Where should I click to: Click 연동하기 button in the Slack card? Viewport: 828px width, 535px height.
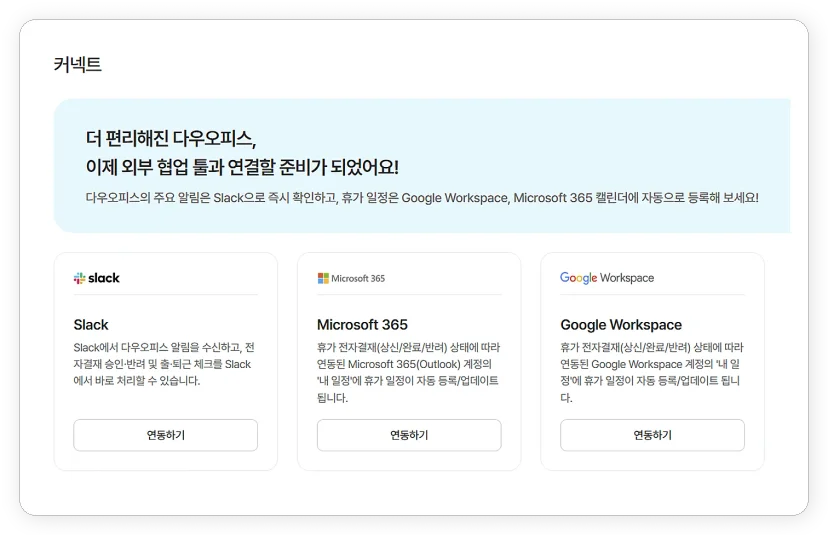click(165, 435)
